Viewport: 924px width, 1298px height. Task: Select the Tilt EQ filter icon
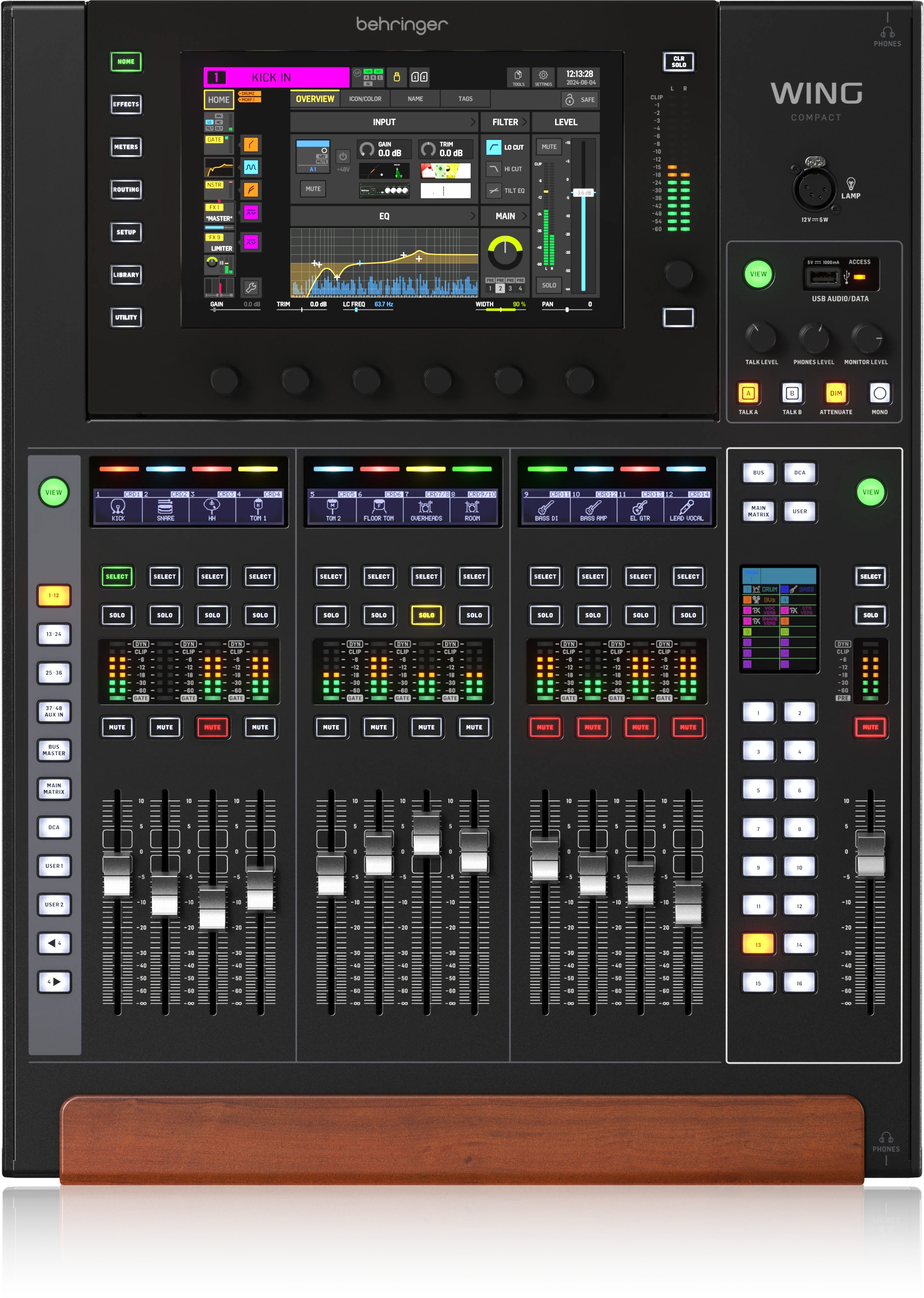pos(493,191)
